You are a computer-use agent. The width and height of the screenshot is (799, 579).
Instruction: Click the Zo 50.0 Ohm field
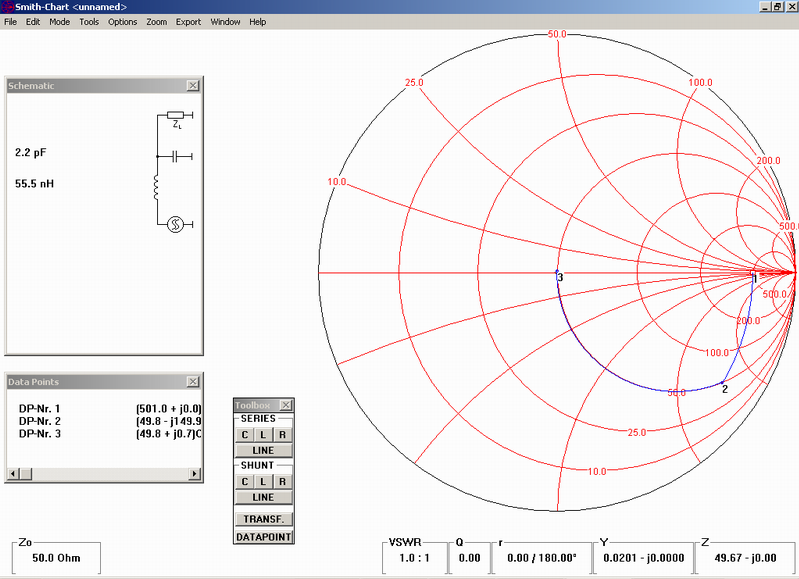(x=56, y=558)
